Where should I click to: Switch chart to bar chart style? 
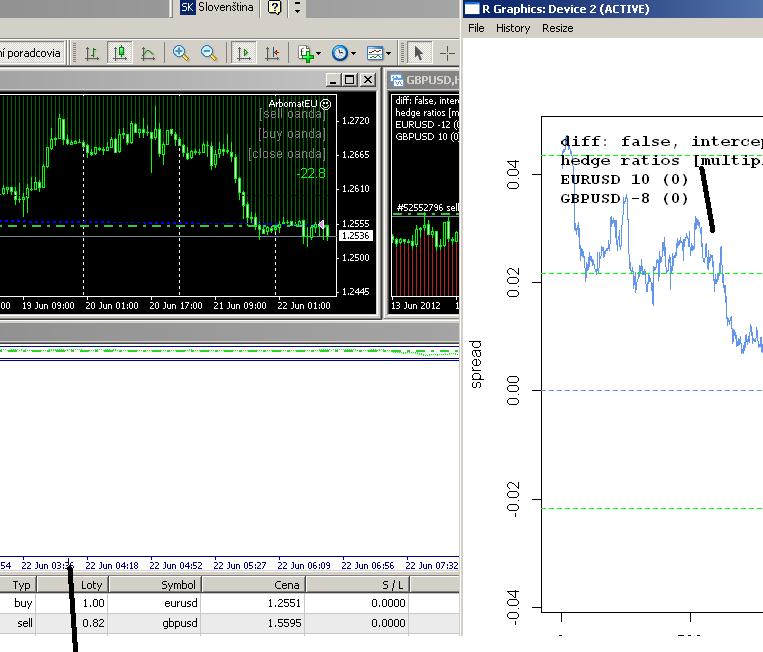coord(92,53)
